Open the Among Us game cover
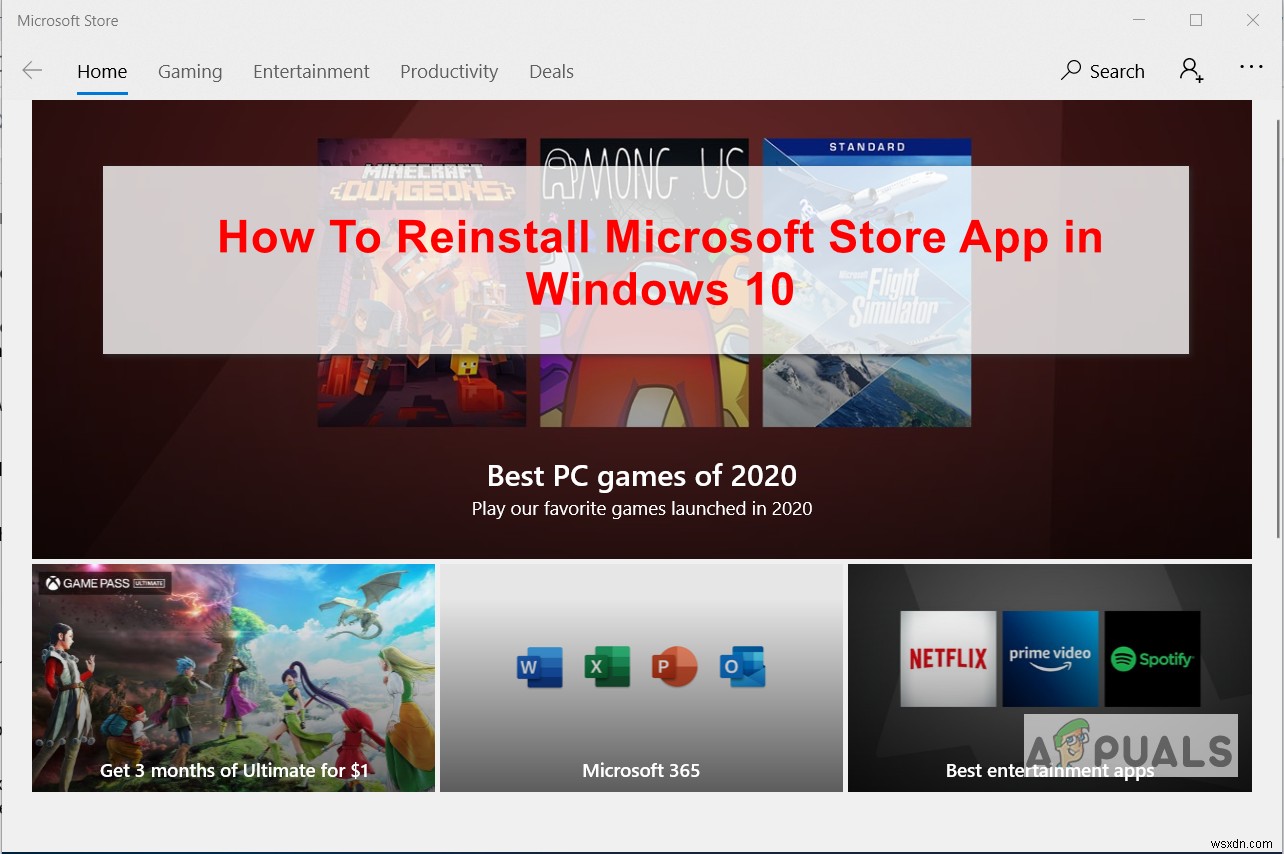 point(644,283)
